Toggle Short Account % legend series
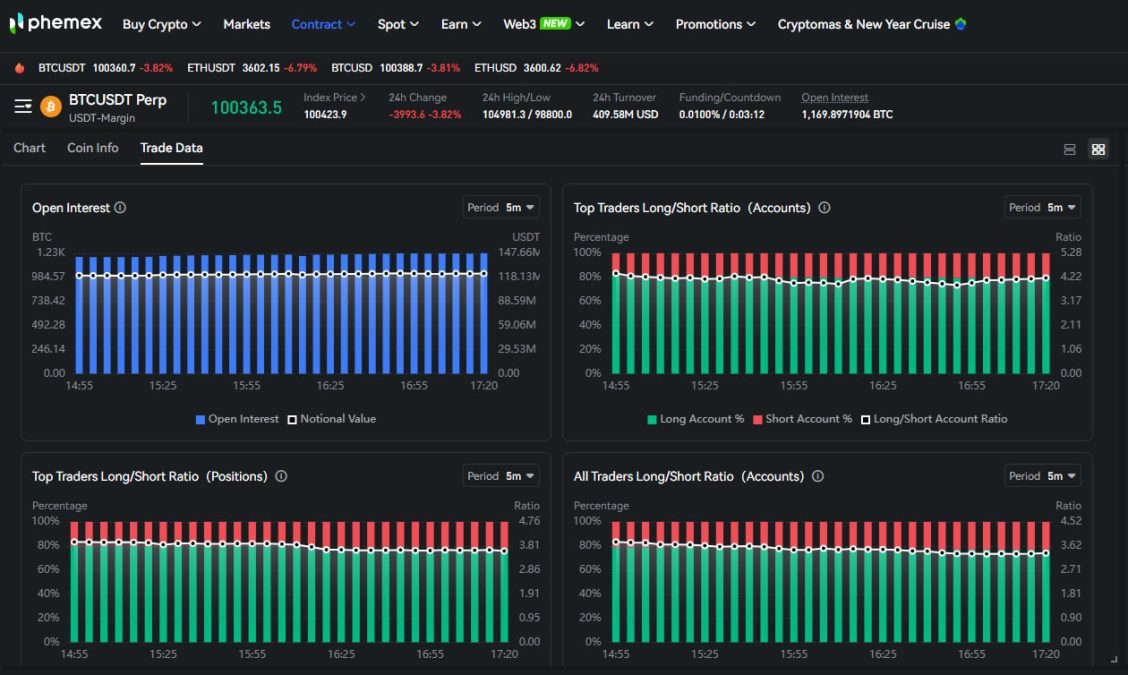The width and height of the screenshot is (1128, 675). point(802,419)
